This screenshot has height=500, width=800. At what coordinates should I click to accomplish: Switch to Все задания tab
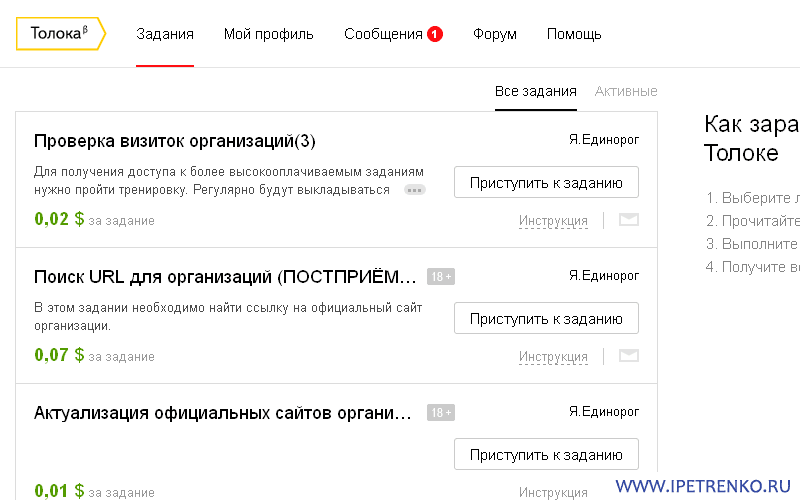[536, 91]
